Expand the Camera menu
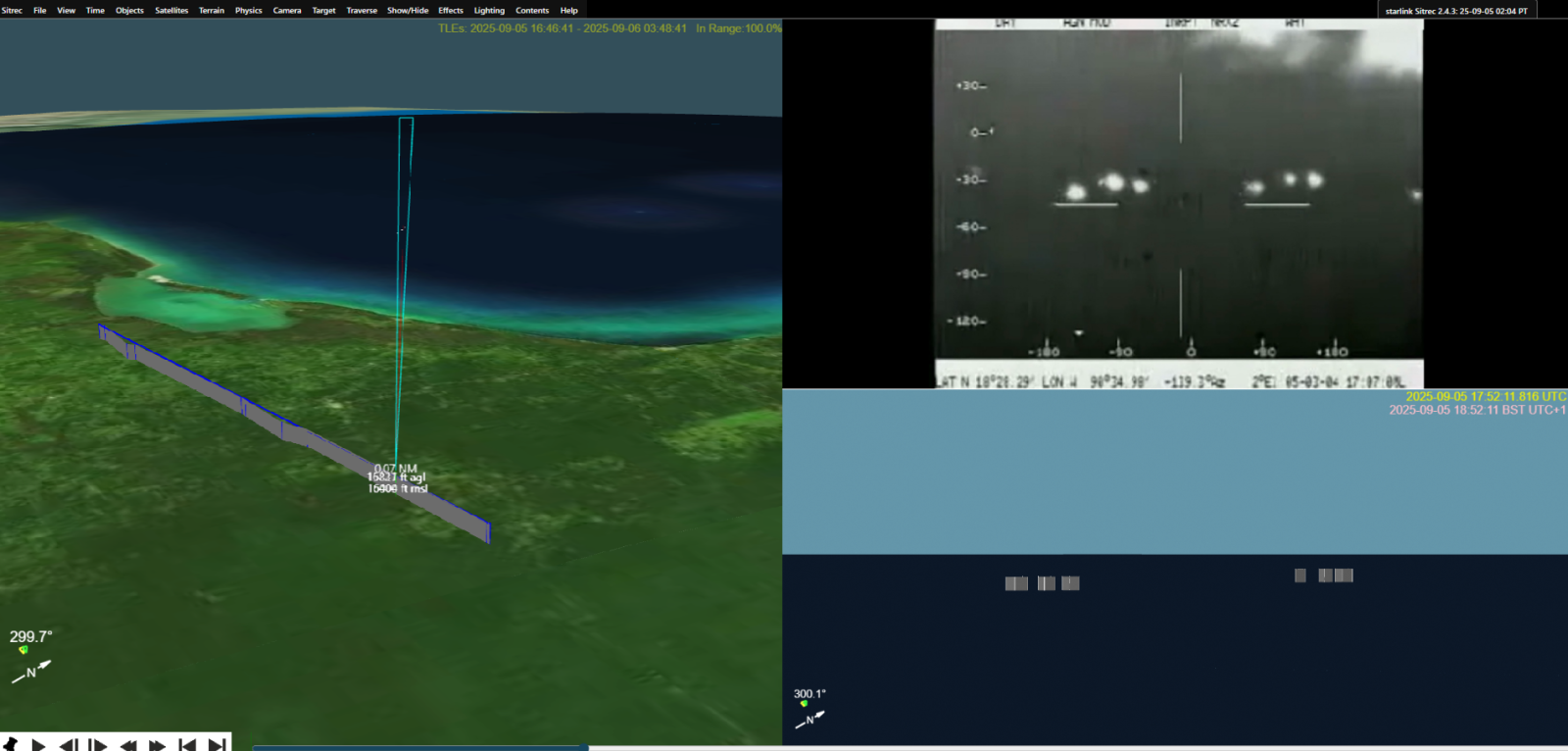This screenshot has height=751, width=1568. [286, 11]
